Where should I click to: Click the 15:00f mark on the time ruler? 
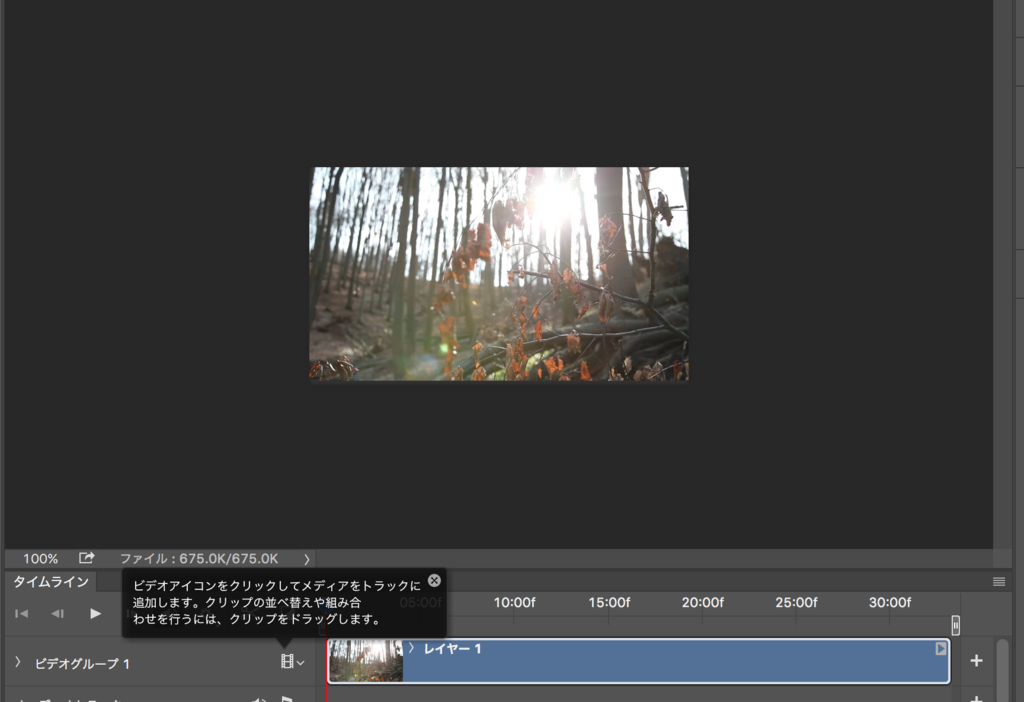(609, 603)
